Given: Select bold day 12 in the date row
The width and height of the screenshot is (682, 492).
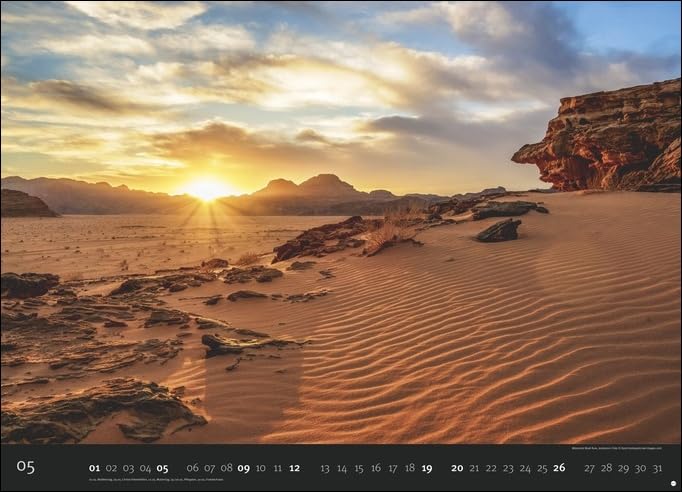Looking at the screenshot, I should [294, 468].
